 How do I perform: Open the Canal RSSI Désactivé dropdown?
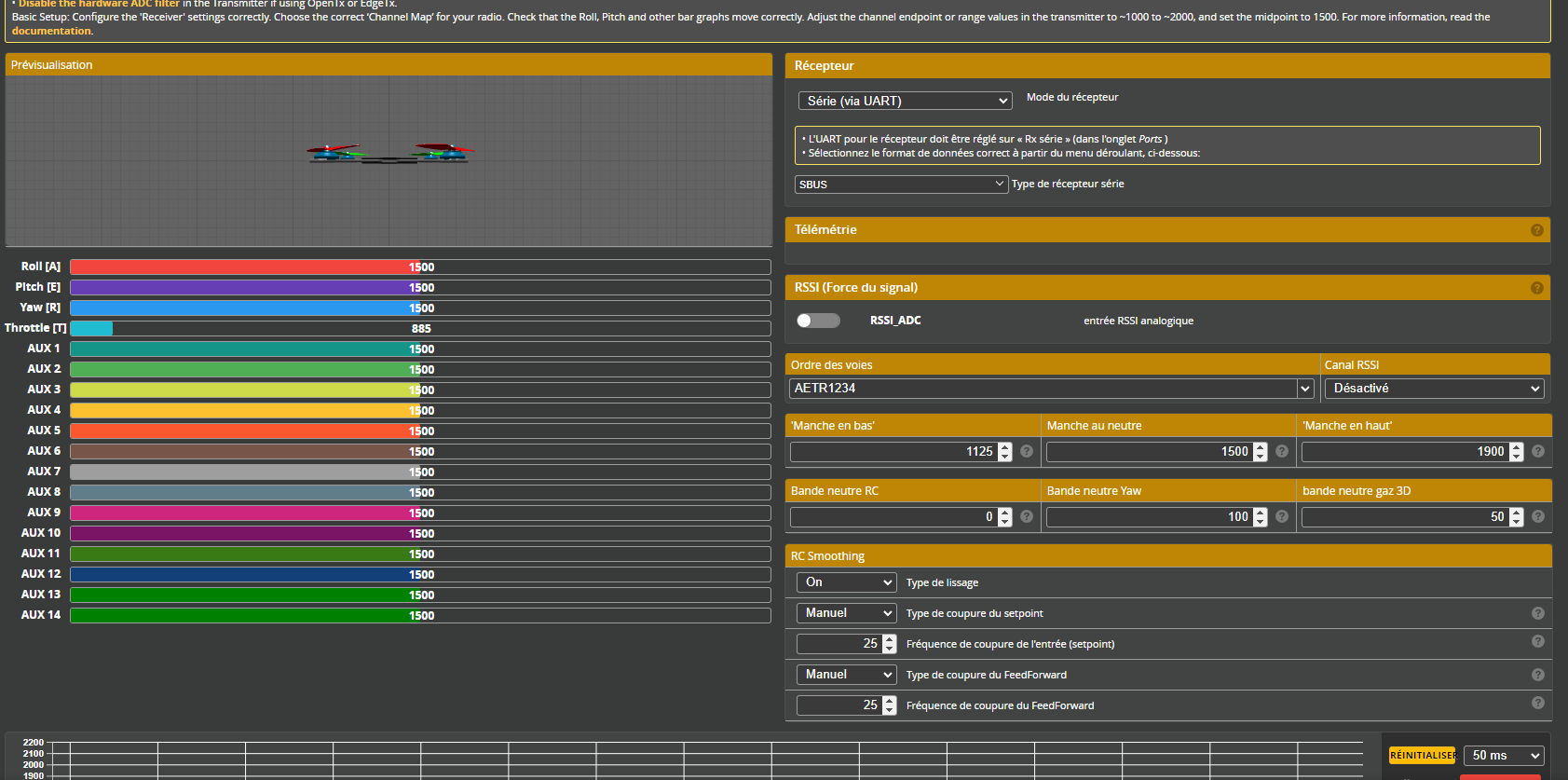pos(1434,389)
